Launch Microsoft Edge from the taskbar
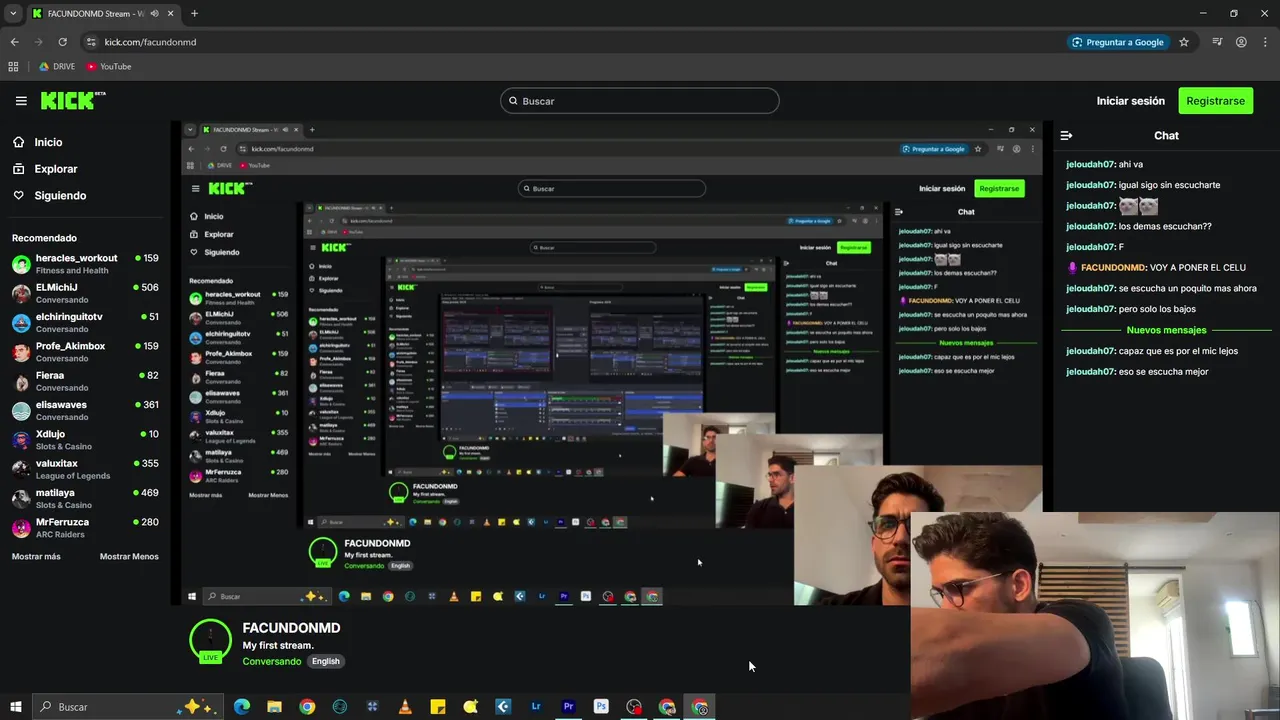This screenshot has width=1280, height=720. (x=242, y=707)
